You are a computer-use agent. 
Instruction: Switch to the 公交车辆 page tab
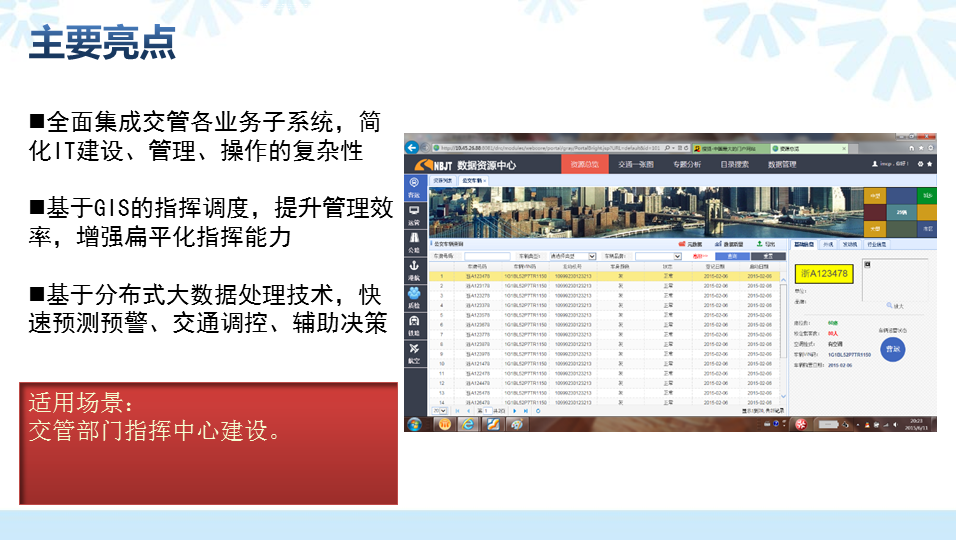pos(472,181)
